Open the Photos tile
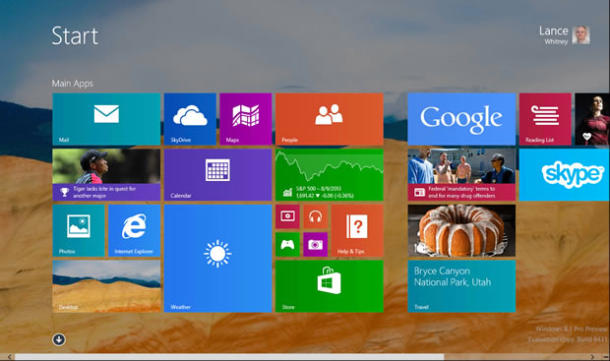610x361 pixels. click(x=79, y=231)
